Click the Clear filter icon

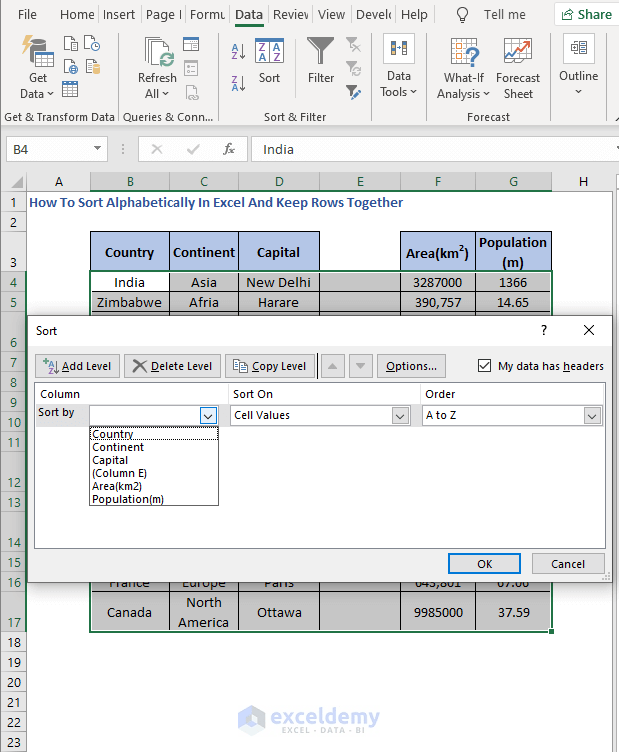[x=353, y=45]
